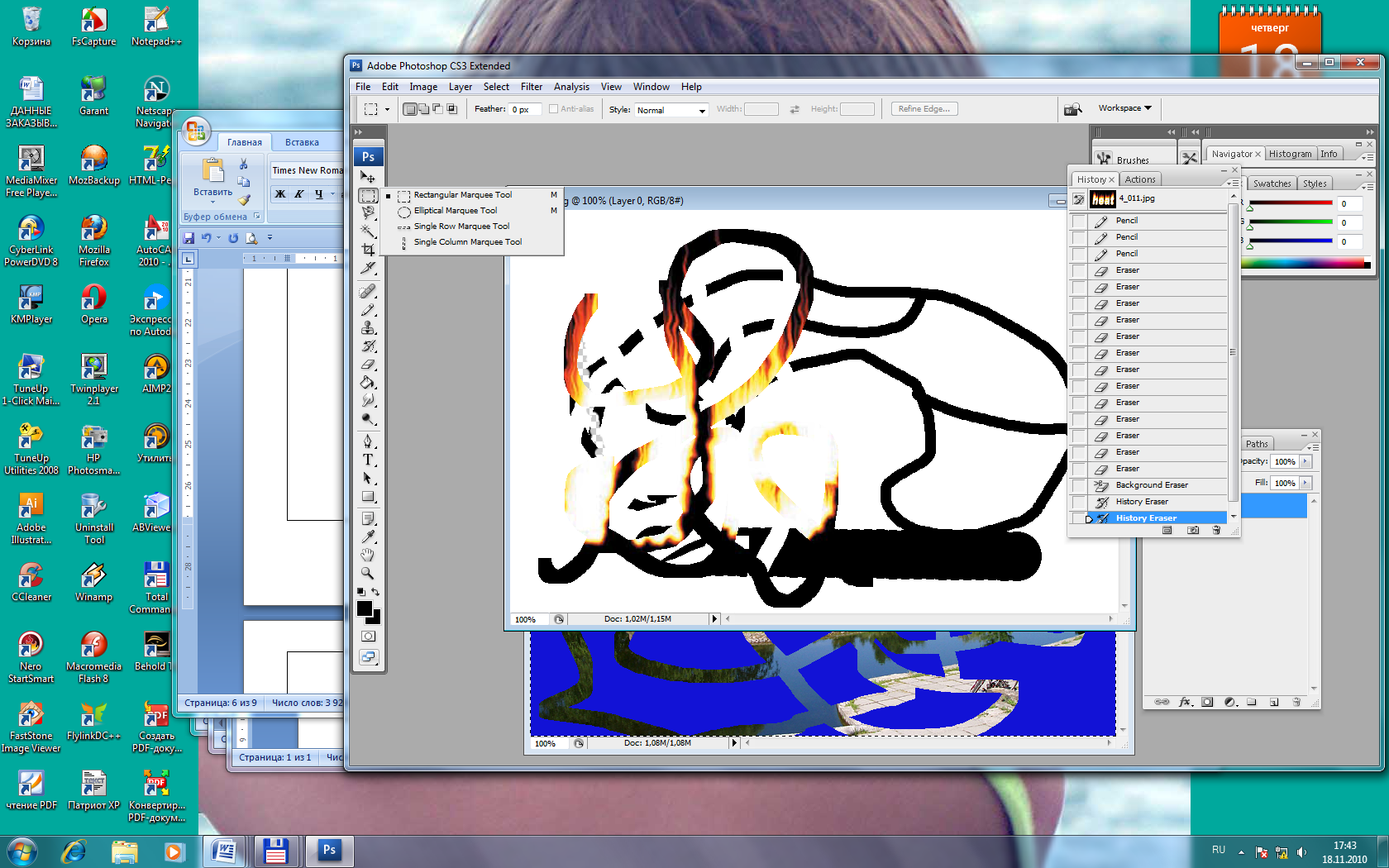Select the Notes tool
The image size is (1389, 868).
(368, 518)
